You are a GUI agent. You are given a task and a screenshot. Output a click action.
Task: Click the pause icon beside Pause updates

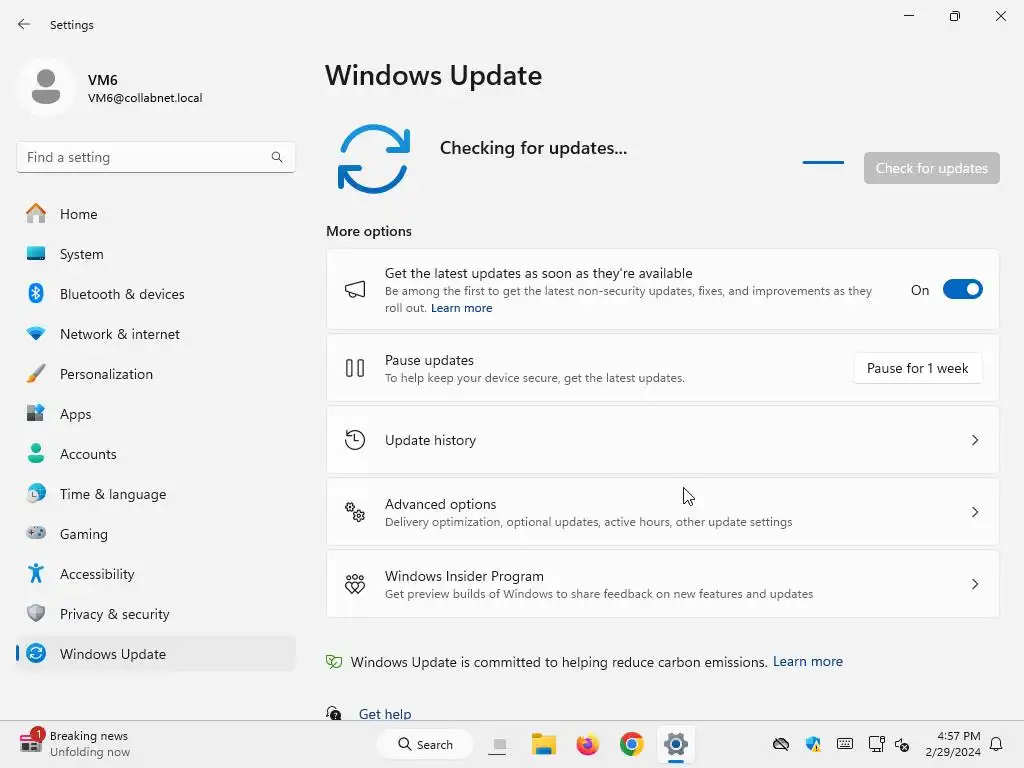point(355,368)
